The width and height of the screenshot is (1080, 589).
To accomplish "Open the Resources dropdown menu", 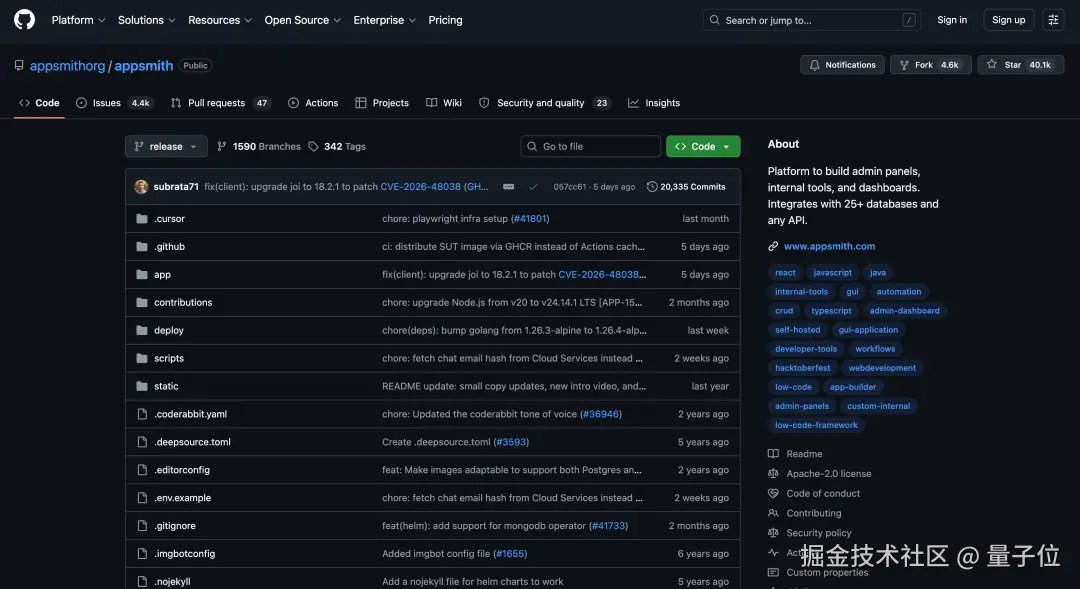I will tap(220, 20).
